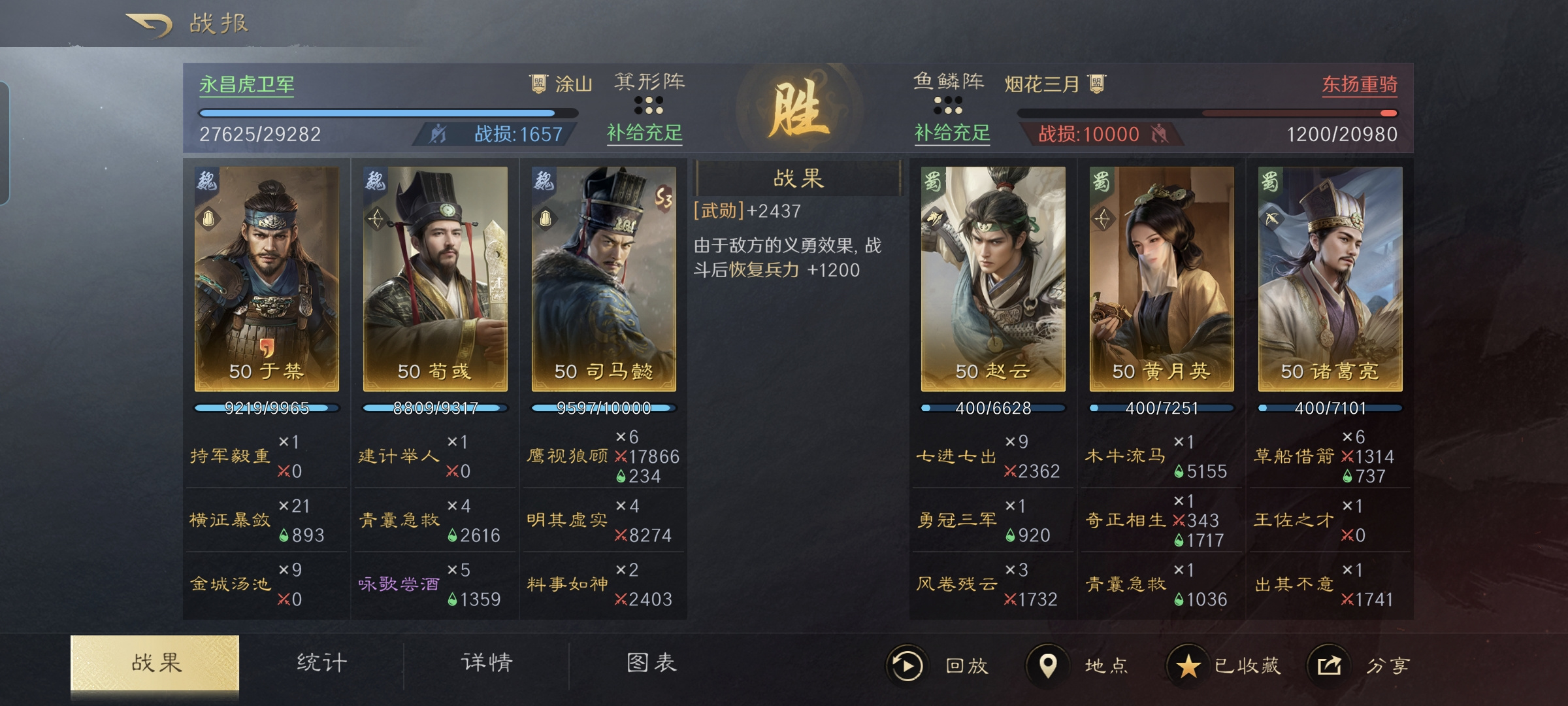Viewport: 1568px width, 706px height.
Task: Click the 永昌虎卫军 blue troop strength bar
Action: tap(388, 112)
